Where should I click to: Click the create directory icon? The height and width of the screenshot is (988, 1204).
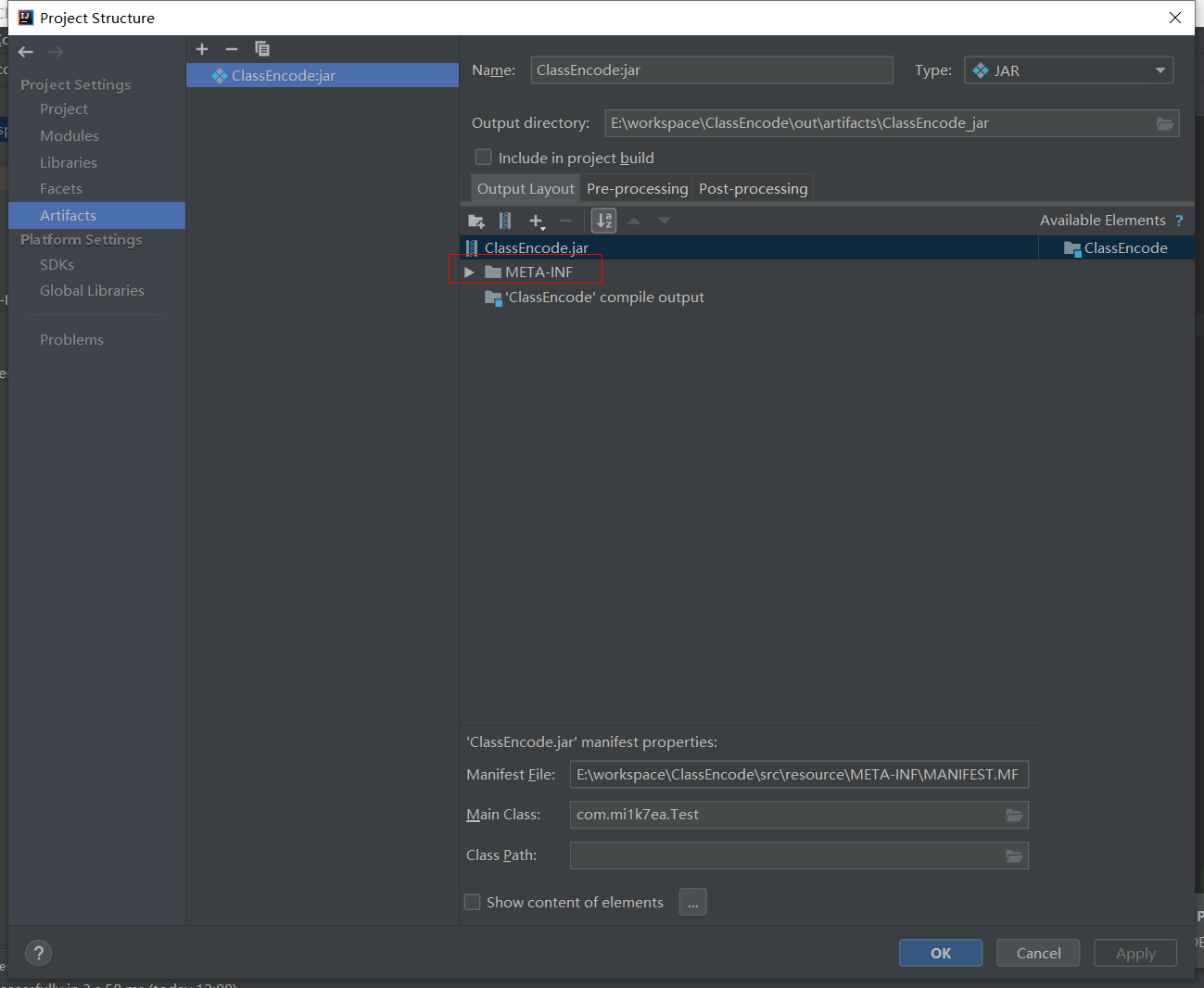tap(476, 221)
